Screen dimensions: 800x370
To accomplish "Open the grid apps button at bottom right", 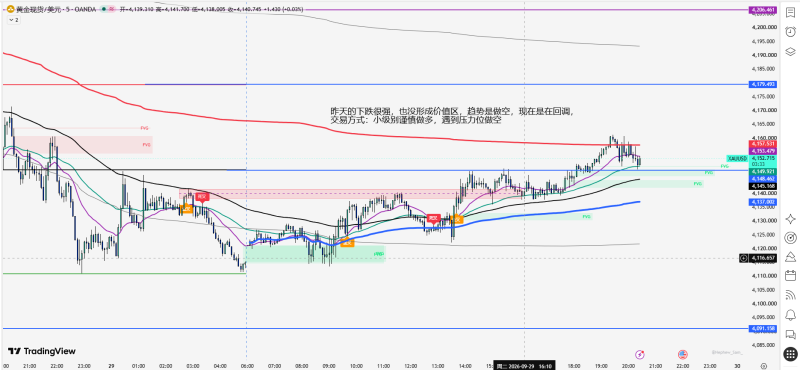I will [x=790, y=353].
